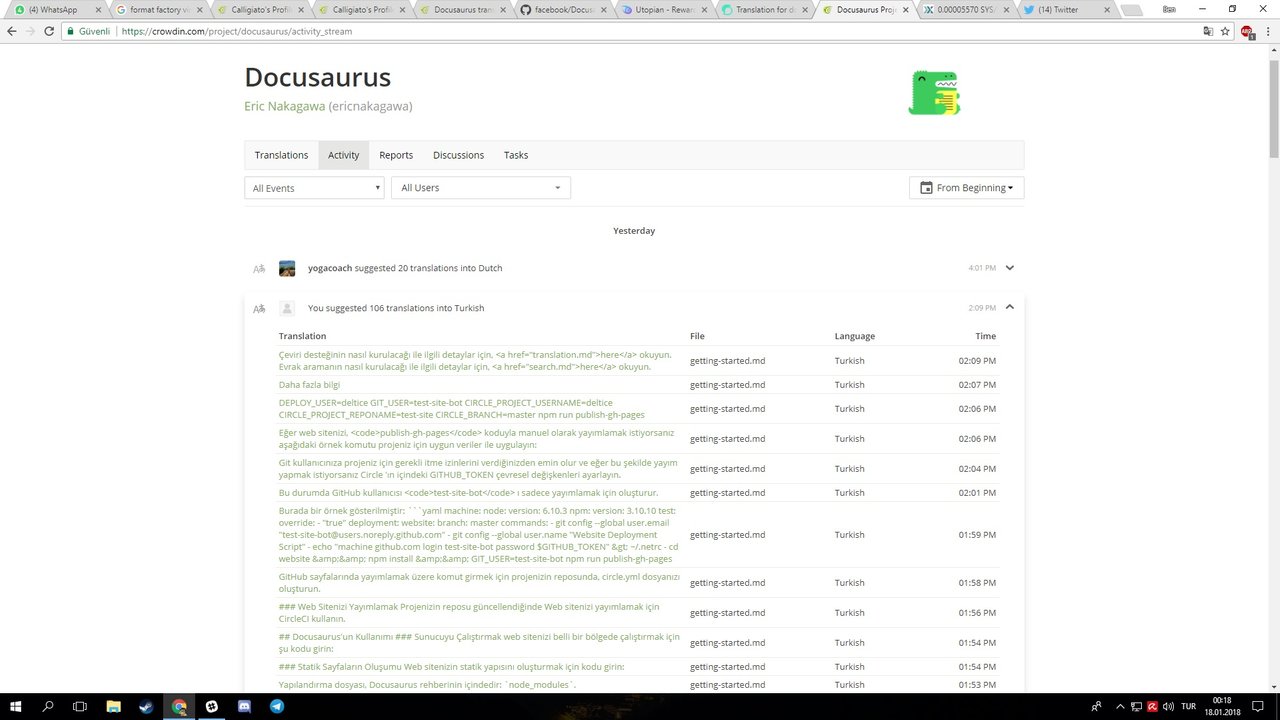This screenshot has height=720, width=1280.
Task: Click the File column header
Action: [697, 336]
